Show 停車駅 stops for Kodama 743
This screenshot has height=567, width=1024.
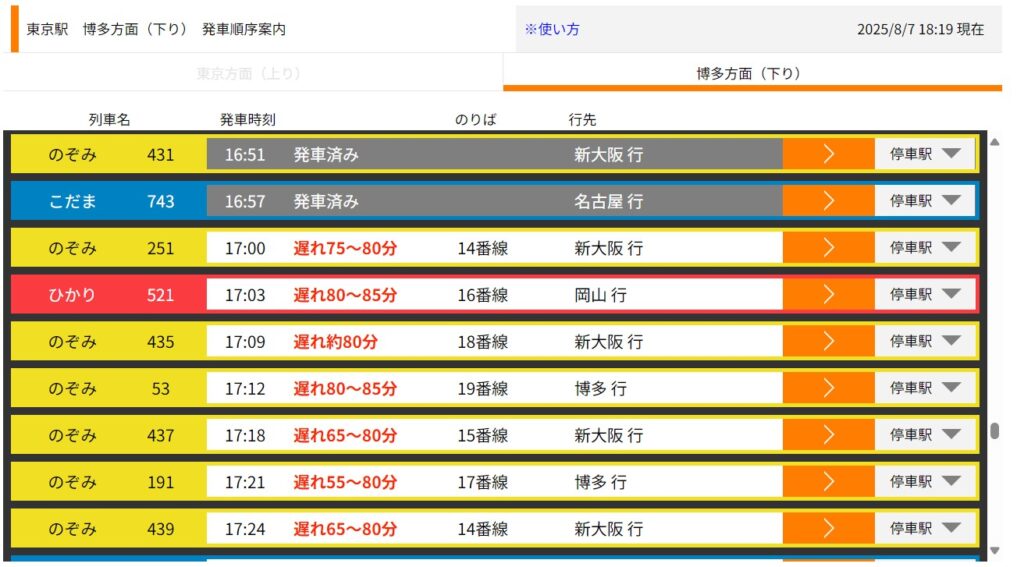coord(925,201)
